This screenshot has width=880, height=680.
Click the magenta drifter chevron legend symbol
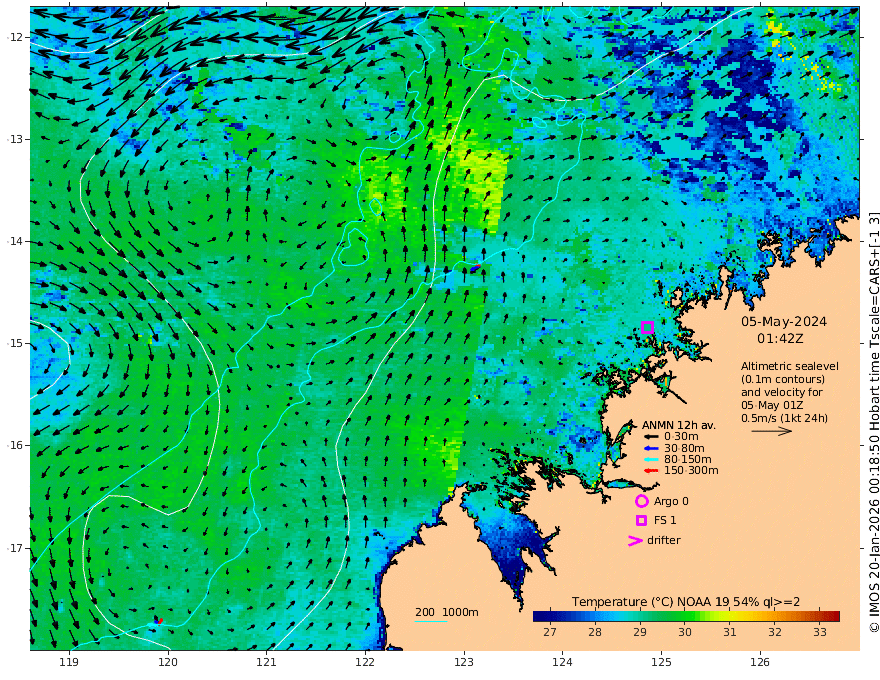(x=635, y=540)
